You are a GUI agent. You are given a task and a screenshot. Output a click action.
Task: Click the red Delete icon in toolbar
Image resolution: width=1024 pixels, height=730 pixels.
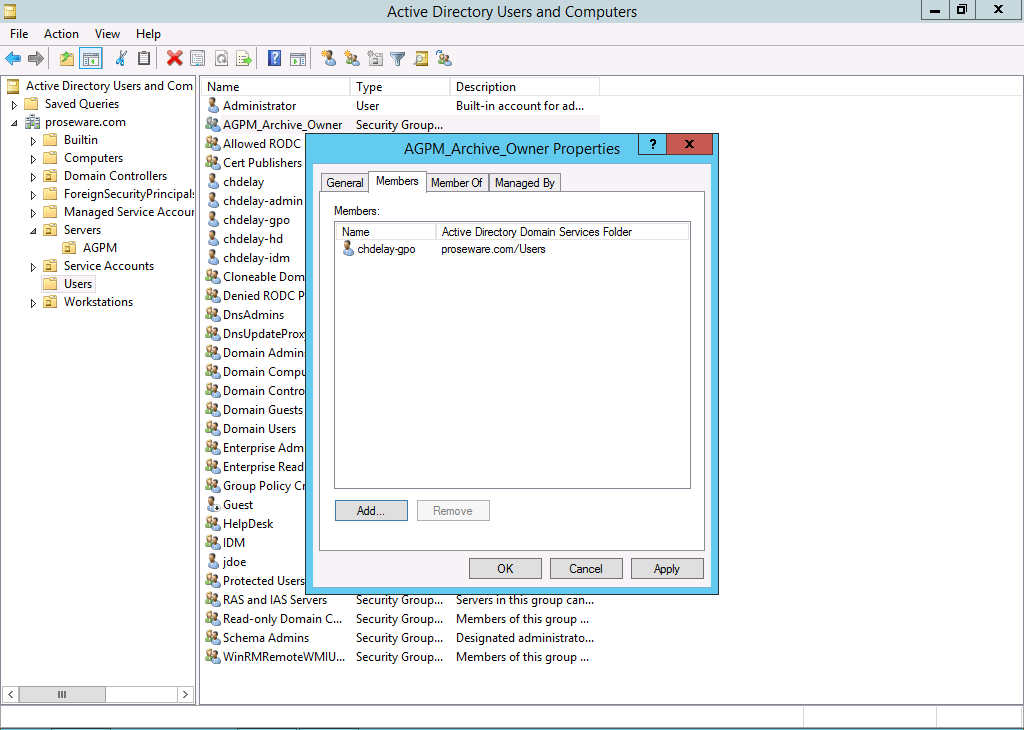tap(174, 59)
